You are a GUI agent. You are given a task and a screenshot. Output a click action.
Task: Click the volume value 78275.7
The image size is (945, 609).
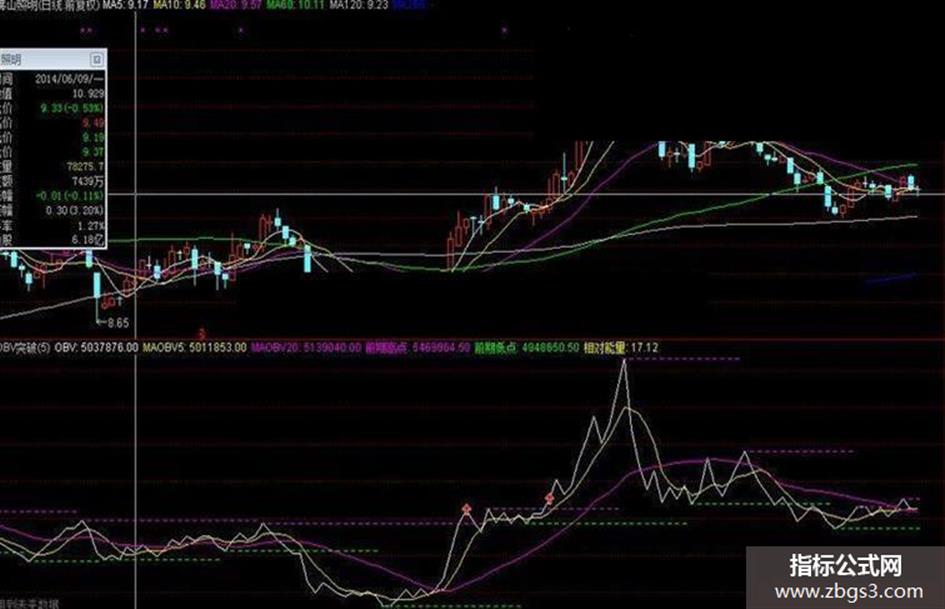85,166
